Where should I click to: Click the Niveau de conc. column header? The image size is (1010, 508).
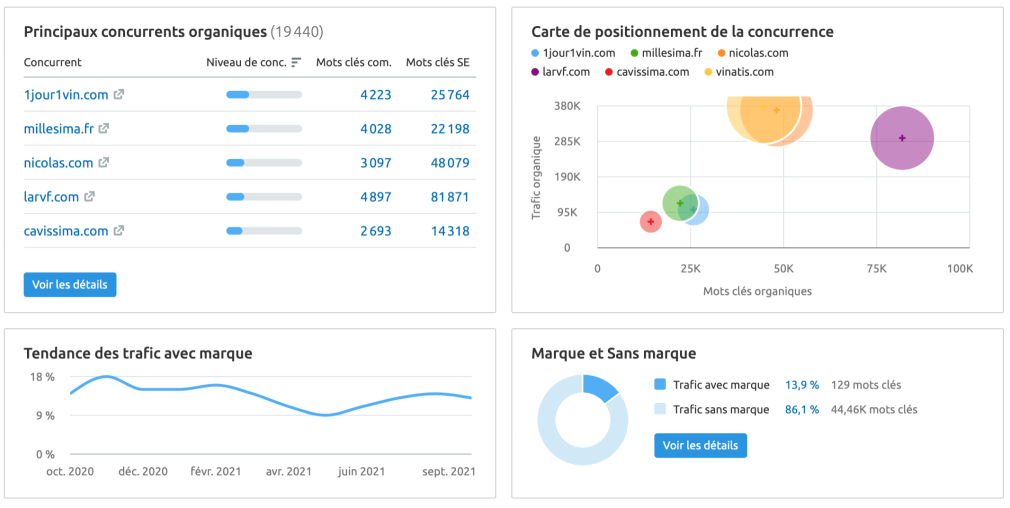[x=247, y=62]
